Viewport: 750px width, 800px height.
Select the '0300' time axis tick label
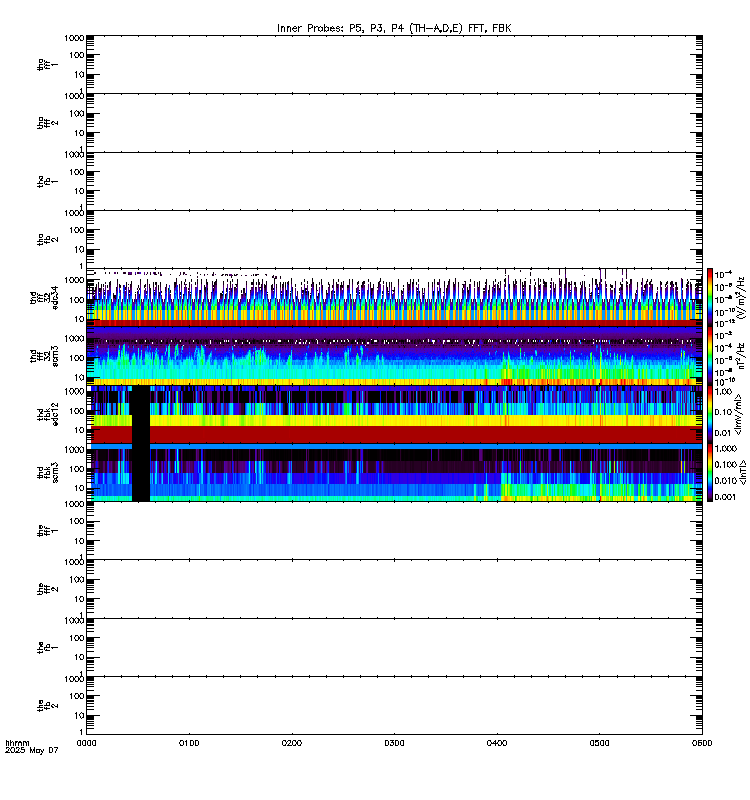click(394, 743)
